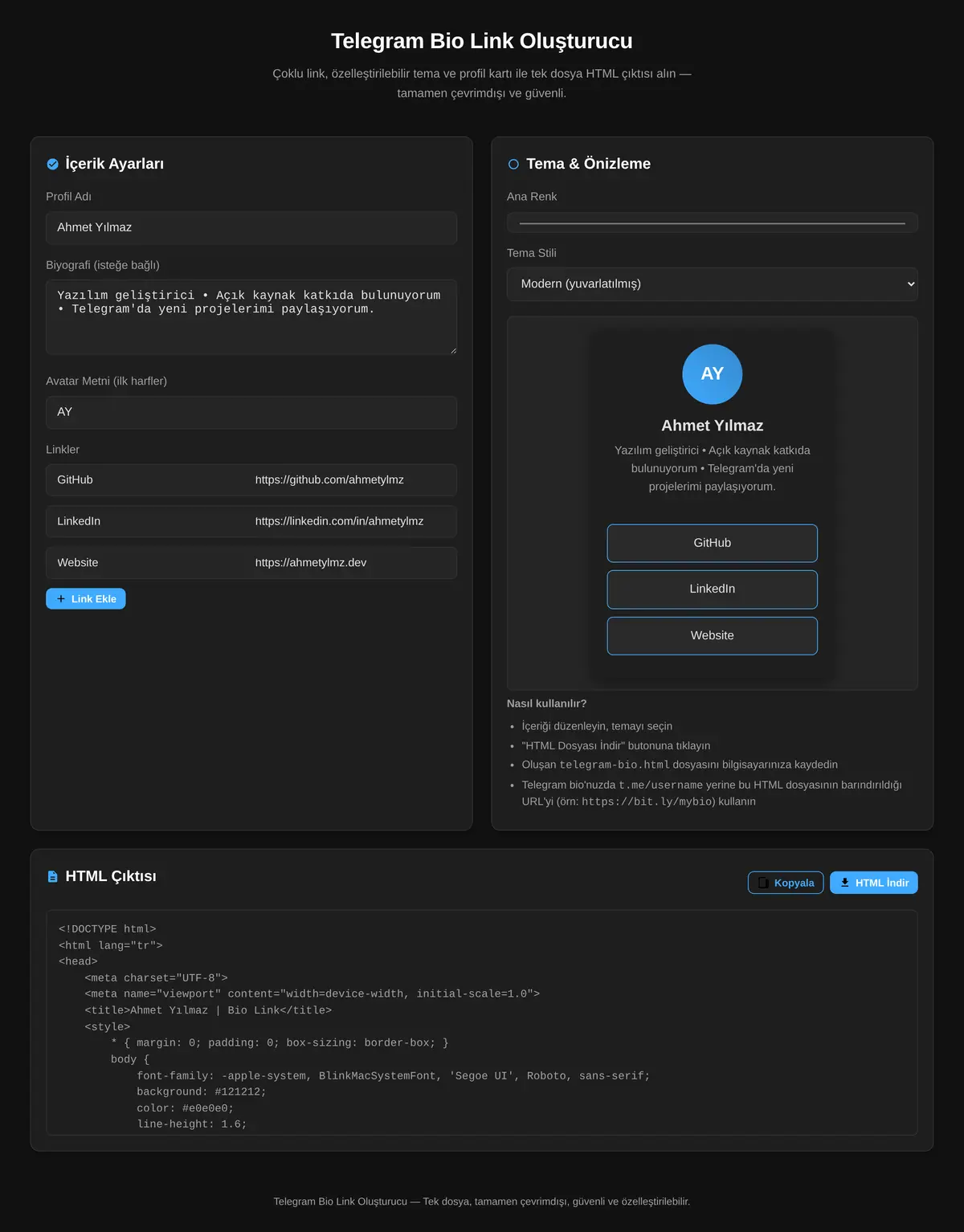Click the download icon in HTML İndir
The width and height of the screenshot is (964, 1232).
845,883
